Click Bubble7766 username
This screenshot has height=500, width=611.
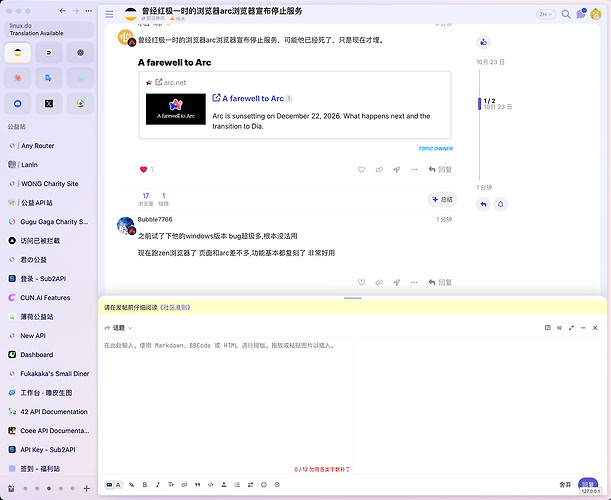[155, 219]
